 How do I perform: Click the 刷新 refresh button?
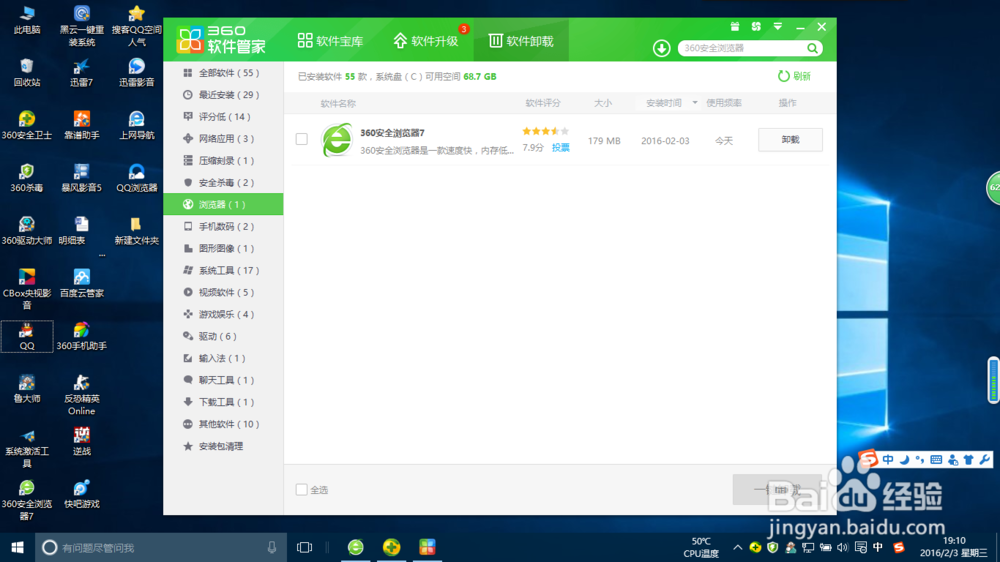pyautogui.click(x=794, y=76)
